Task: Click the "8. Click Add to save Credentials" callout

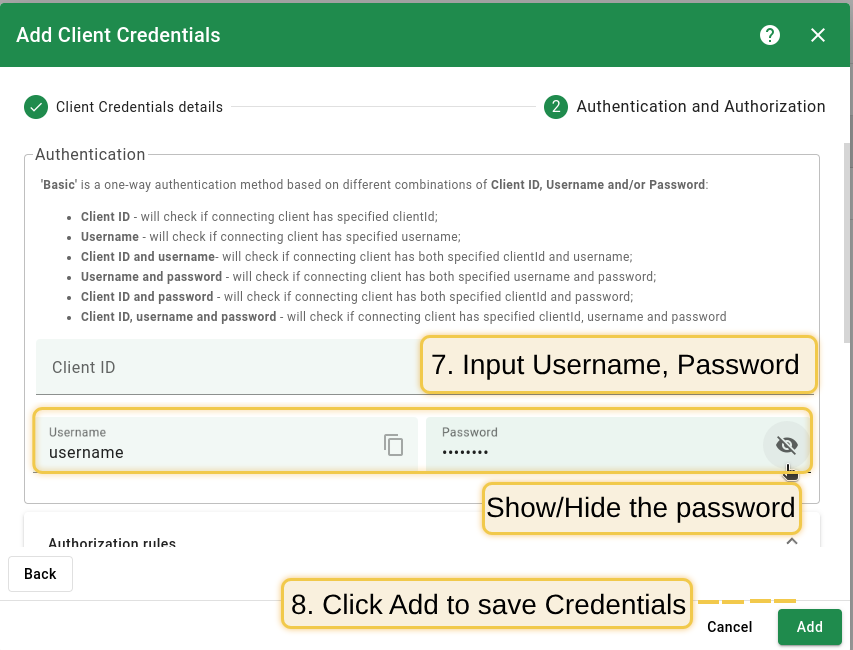Action: pyautogui.click(x=487, y=604)
